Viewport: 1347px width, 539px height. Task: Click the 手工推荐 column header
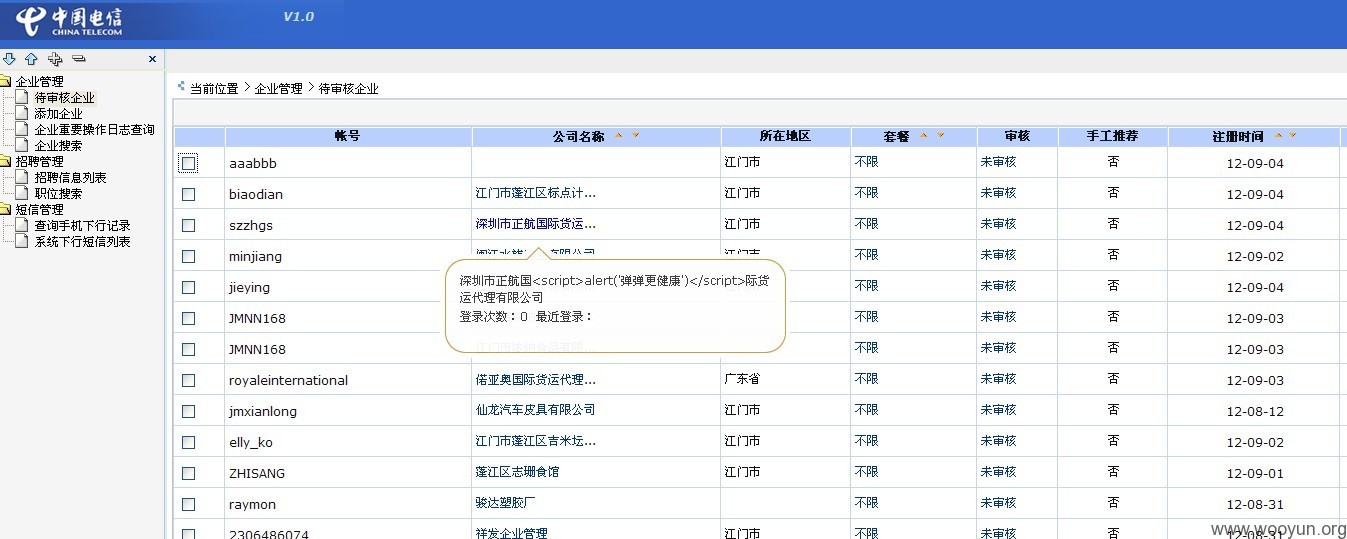pos(1112,136)
